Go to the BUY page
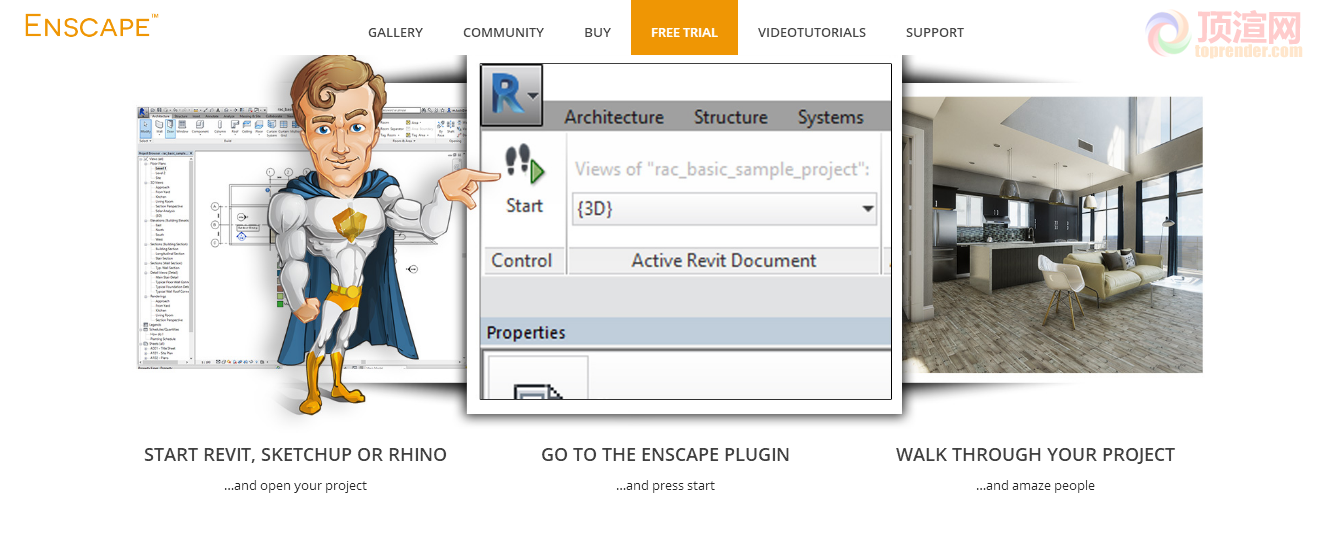This screenshot has height=537, width=1321. [597, 32]
